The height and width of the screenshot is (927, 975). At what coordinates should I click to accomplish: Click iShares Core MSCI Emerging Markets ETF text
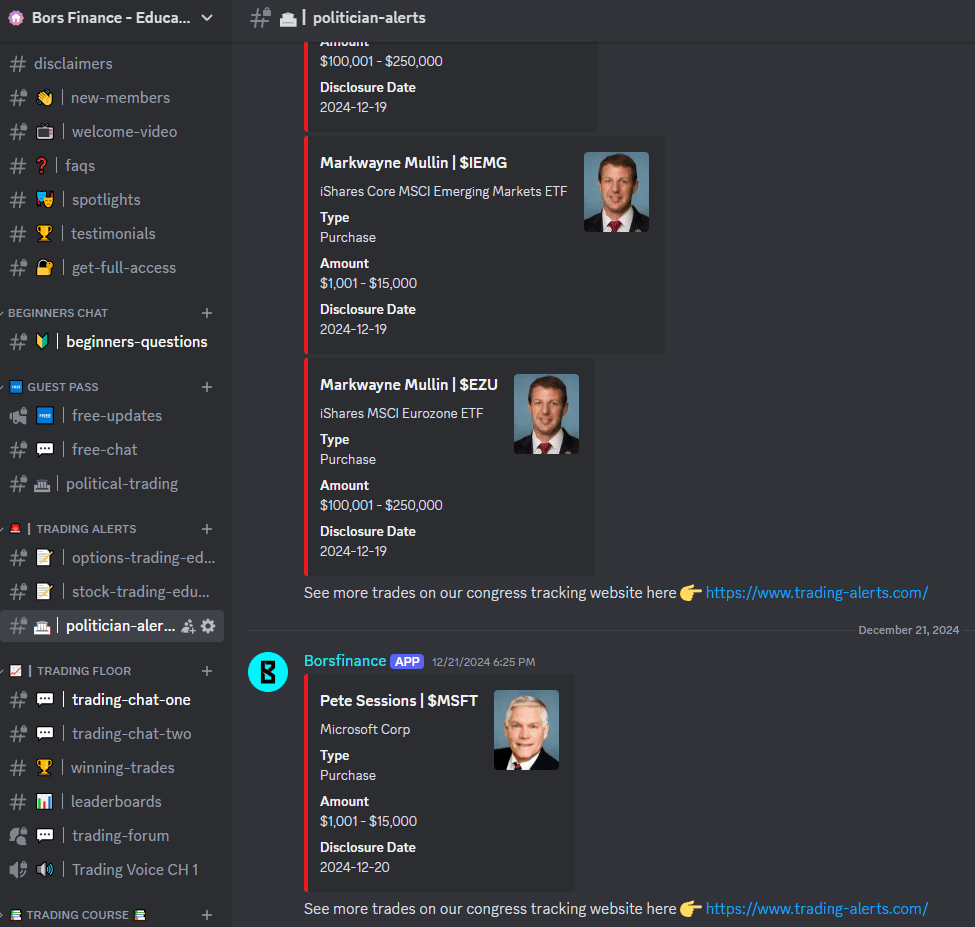(443, 191)
